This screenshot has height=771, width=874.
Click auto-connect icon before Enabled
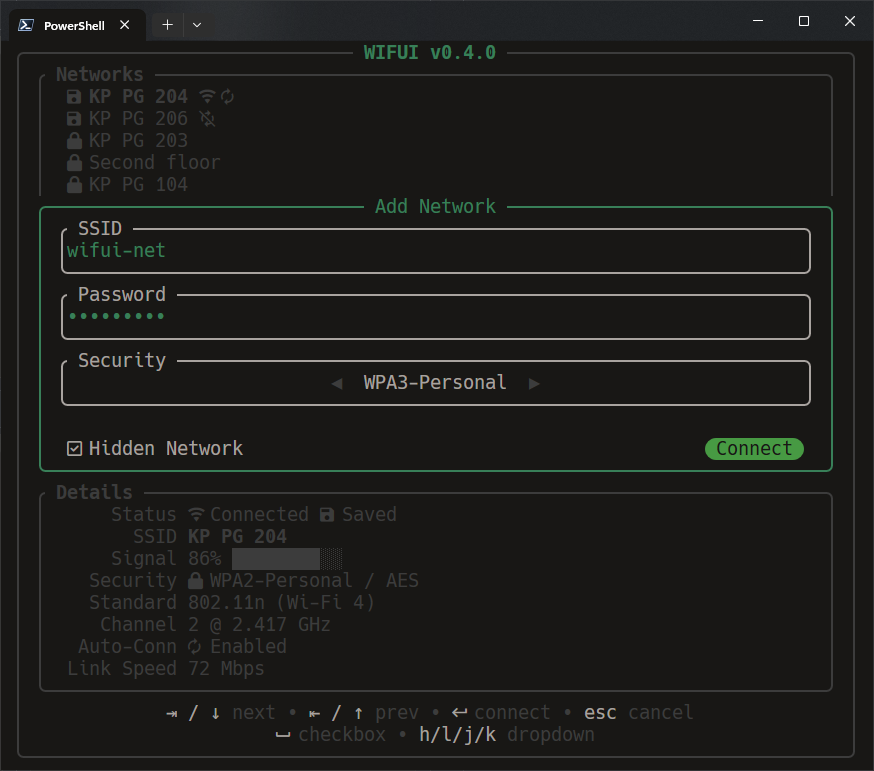195,647
